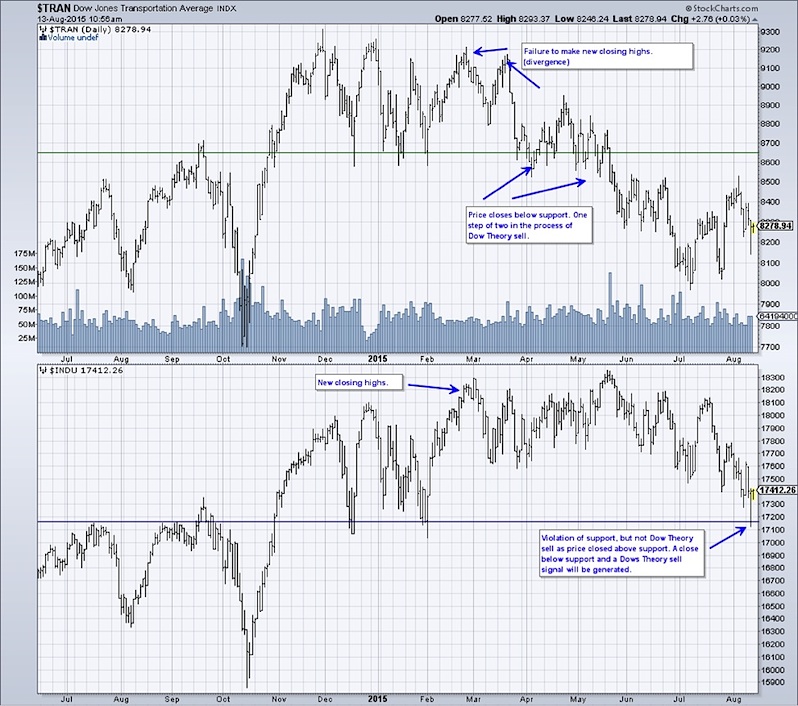The width and height of the screenshot is (798, 706).
Task: Click the Volume undef legend label
Action: (73, 37)
